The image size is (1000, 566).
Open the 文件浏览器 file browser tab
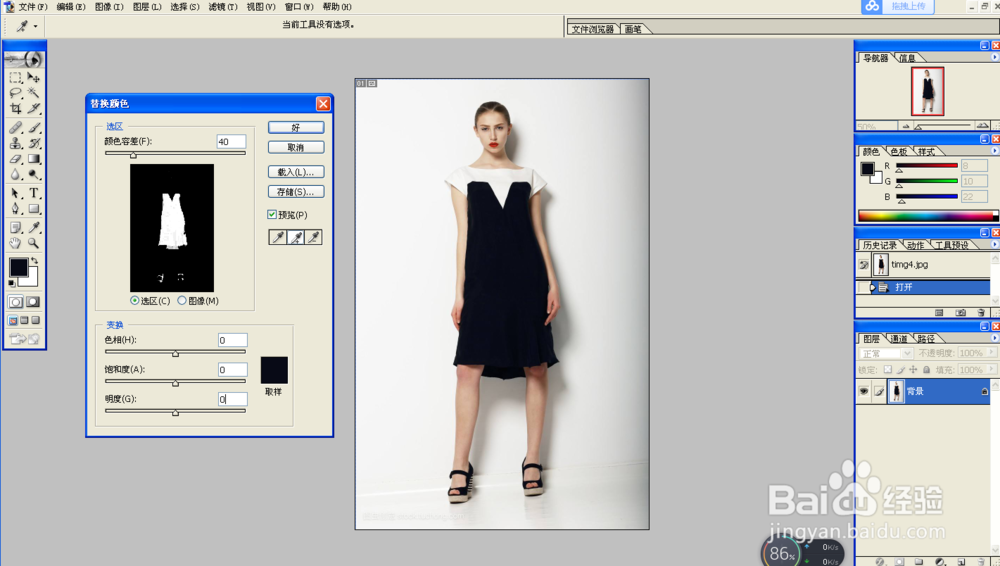[x=592, y=29]
